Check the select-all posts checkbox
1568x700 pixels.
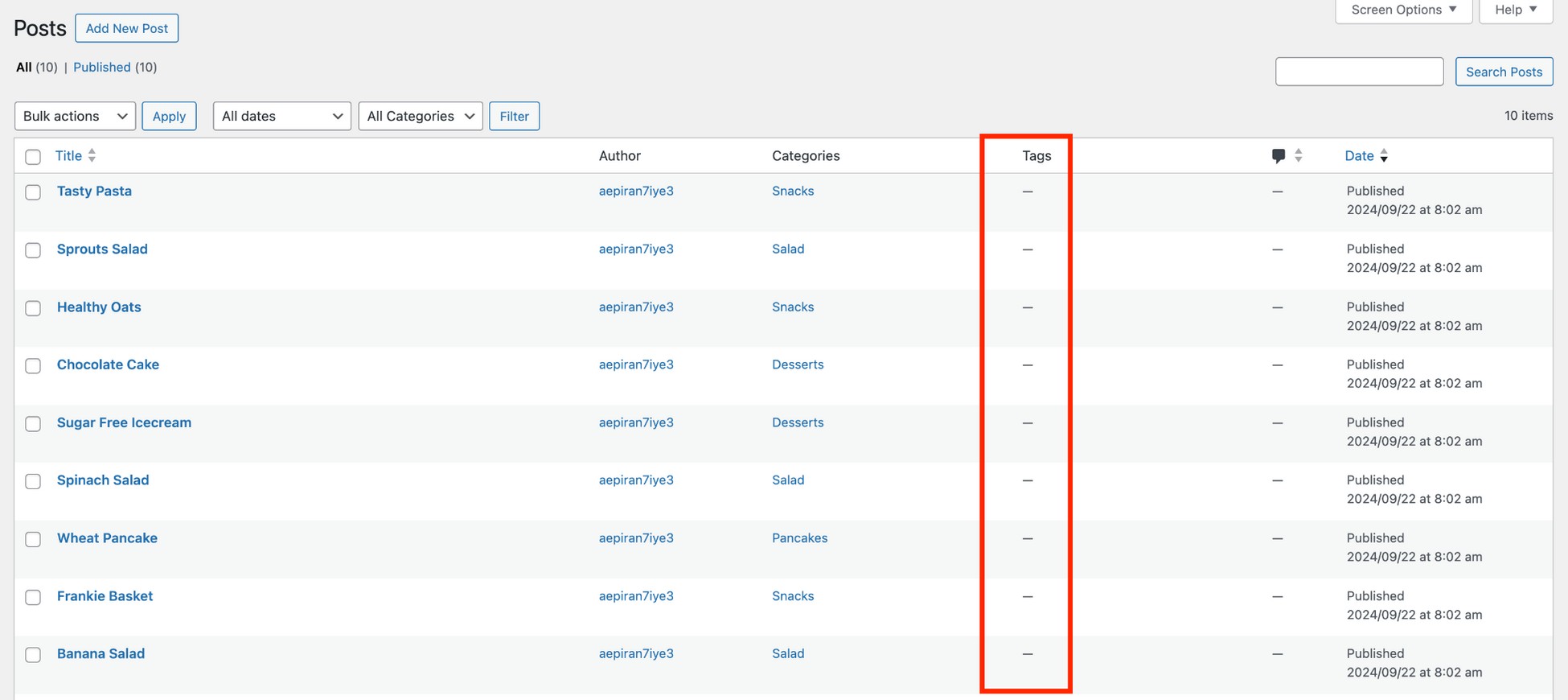(33, 157)
